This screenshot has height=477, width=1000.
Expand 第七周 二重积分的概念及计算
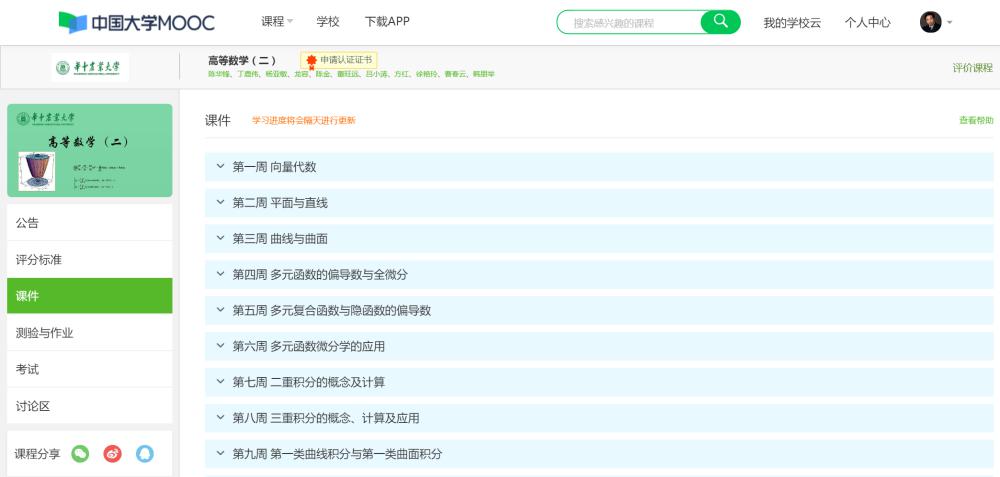[x=599, y=383]
